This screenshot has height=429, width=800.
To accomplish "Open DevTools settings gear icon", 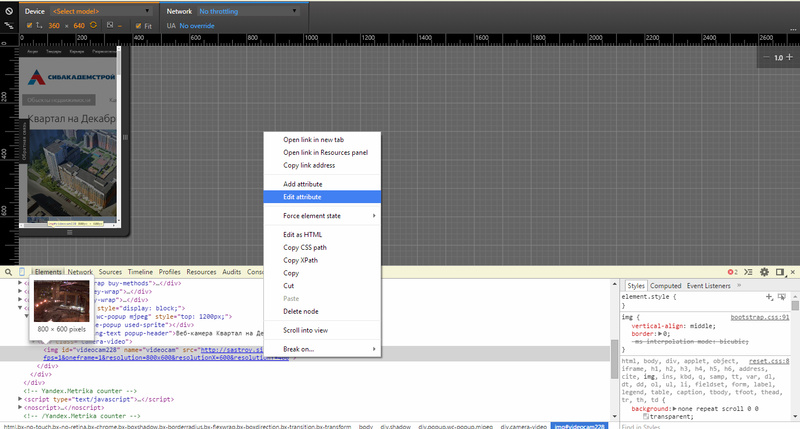I will (764, 271).
